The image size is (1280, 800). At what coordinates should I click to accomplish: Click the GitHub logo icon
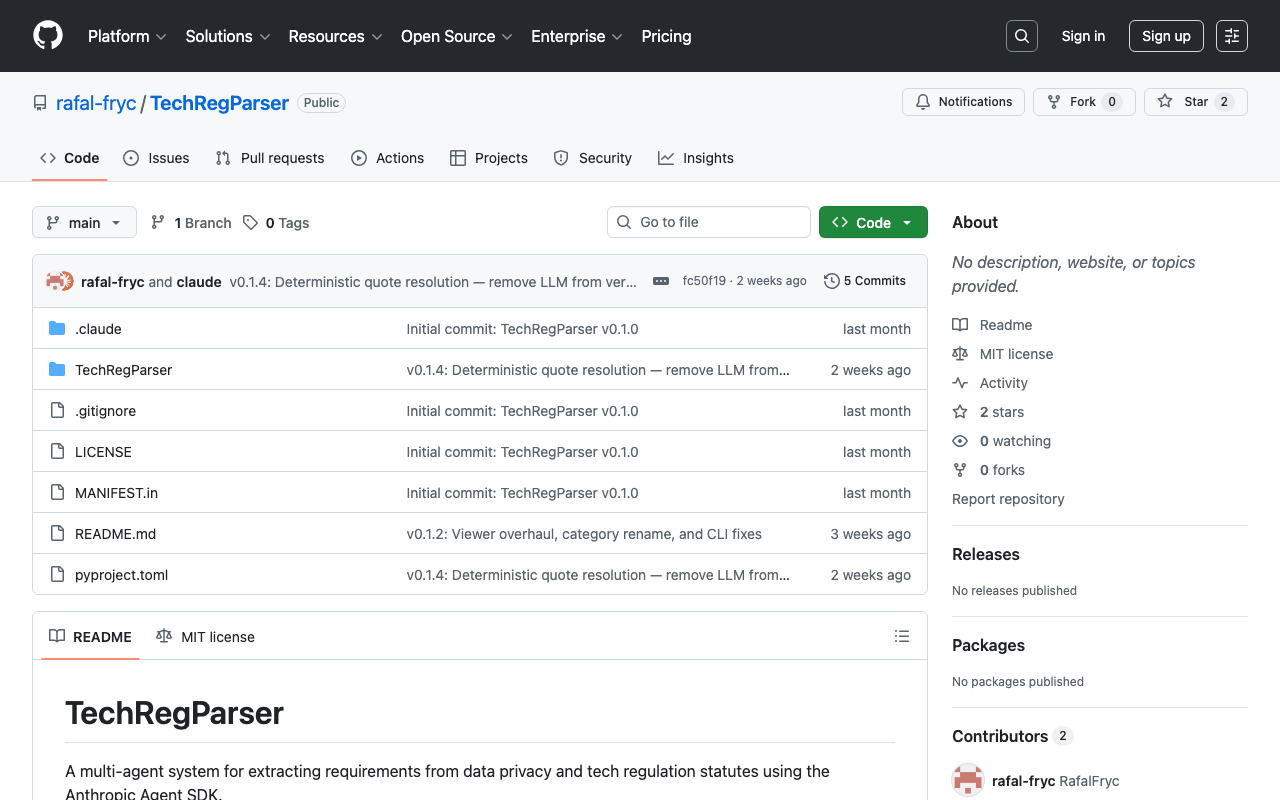point(48,36)
